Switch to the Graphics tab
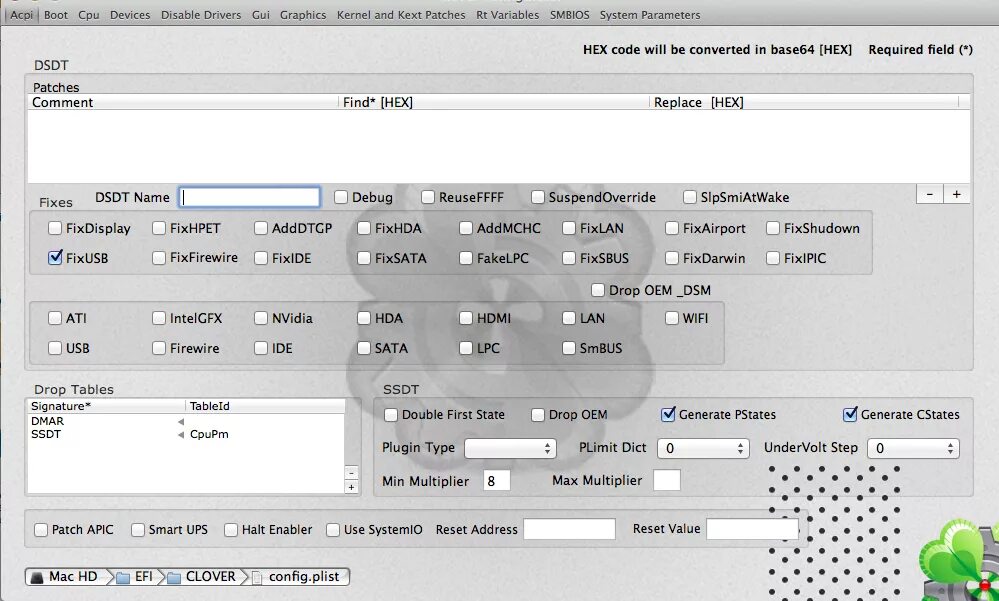The height and width of the screenshot is (601, 999). [x=303, y=15]
